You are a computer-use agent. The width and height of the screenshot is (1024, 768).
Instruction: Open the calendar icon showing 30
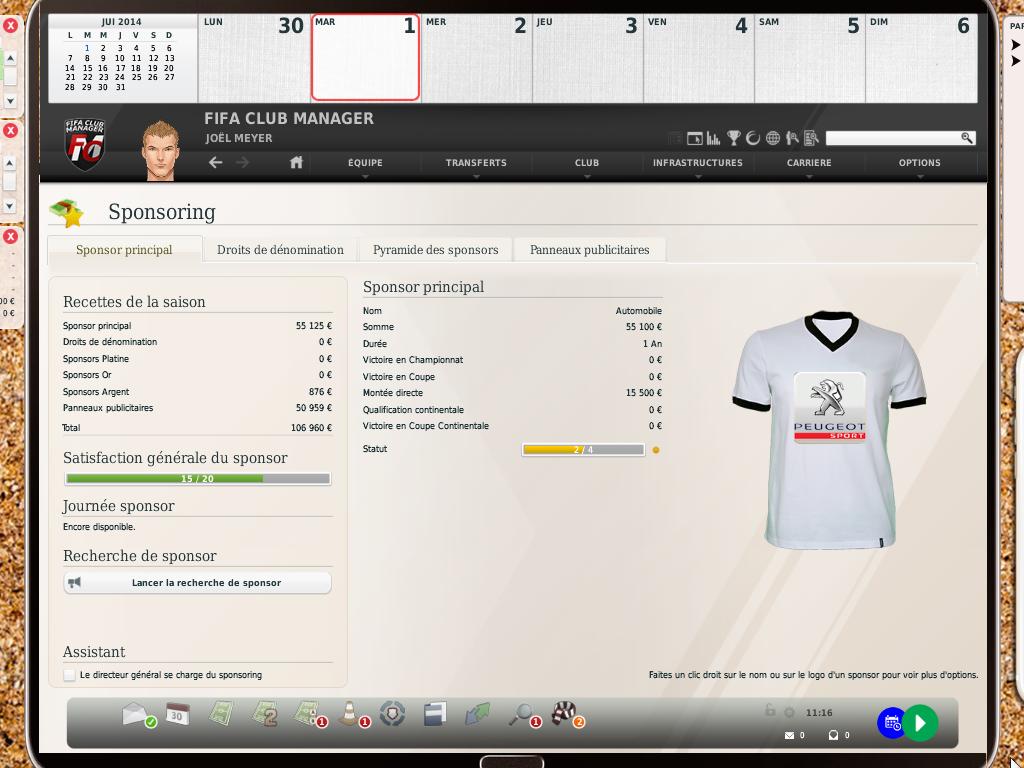[177, 714]
